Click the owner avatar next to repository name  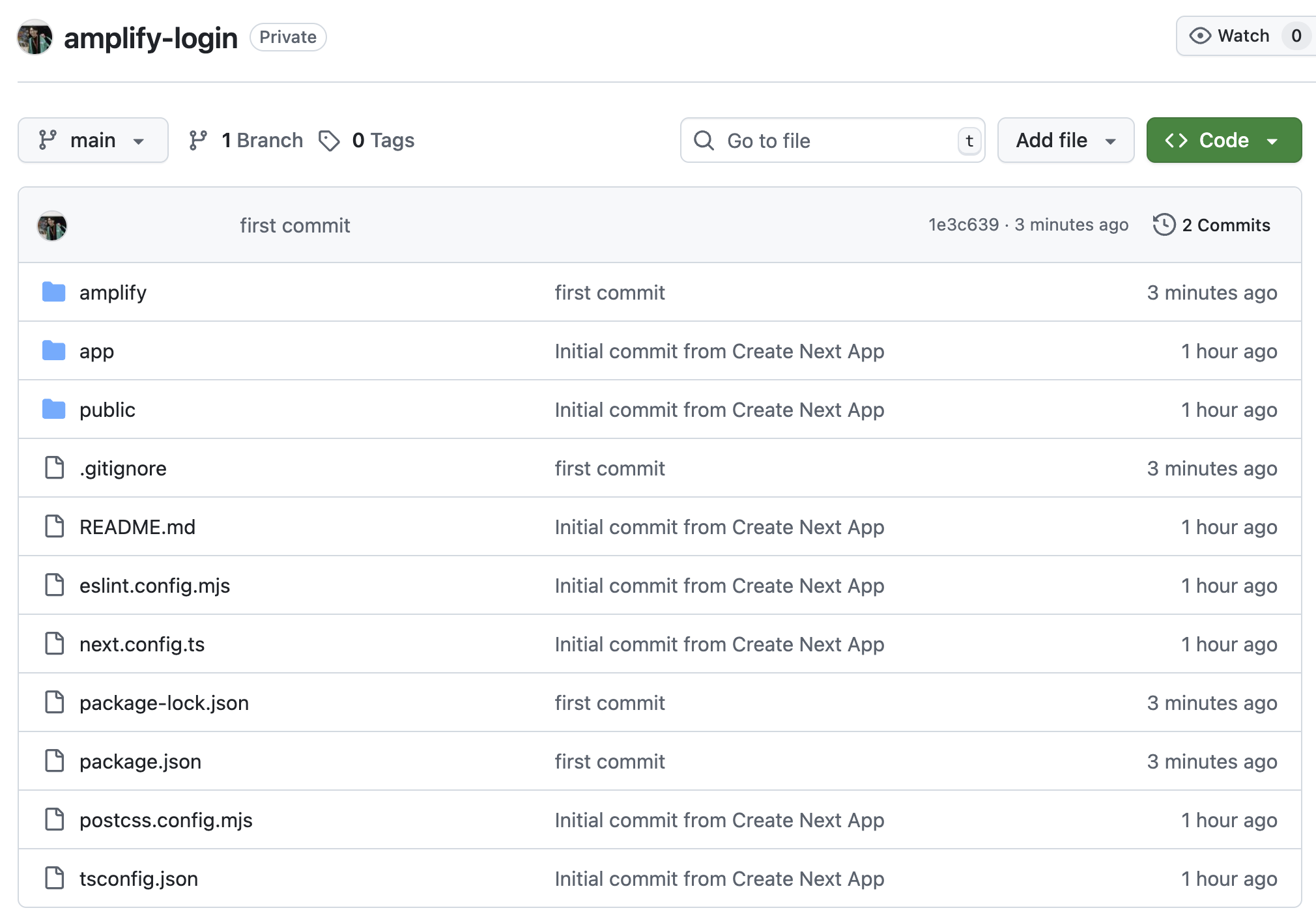click(x=35, y=38)
